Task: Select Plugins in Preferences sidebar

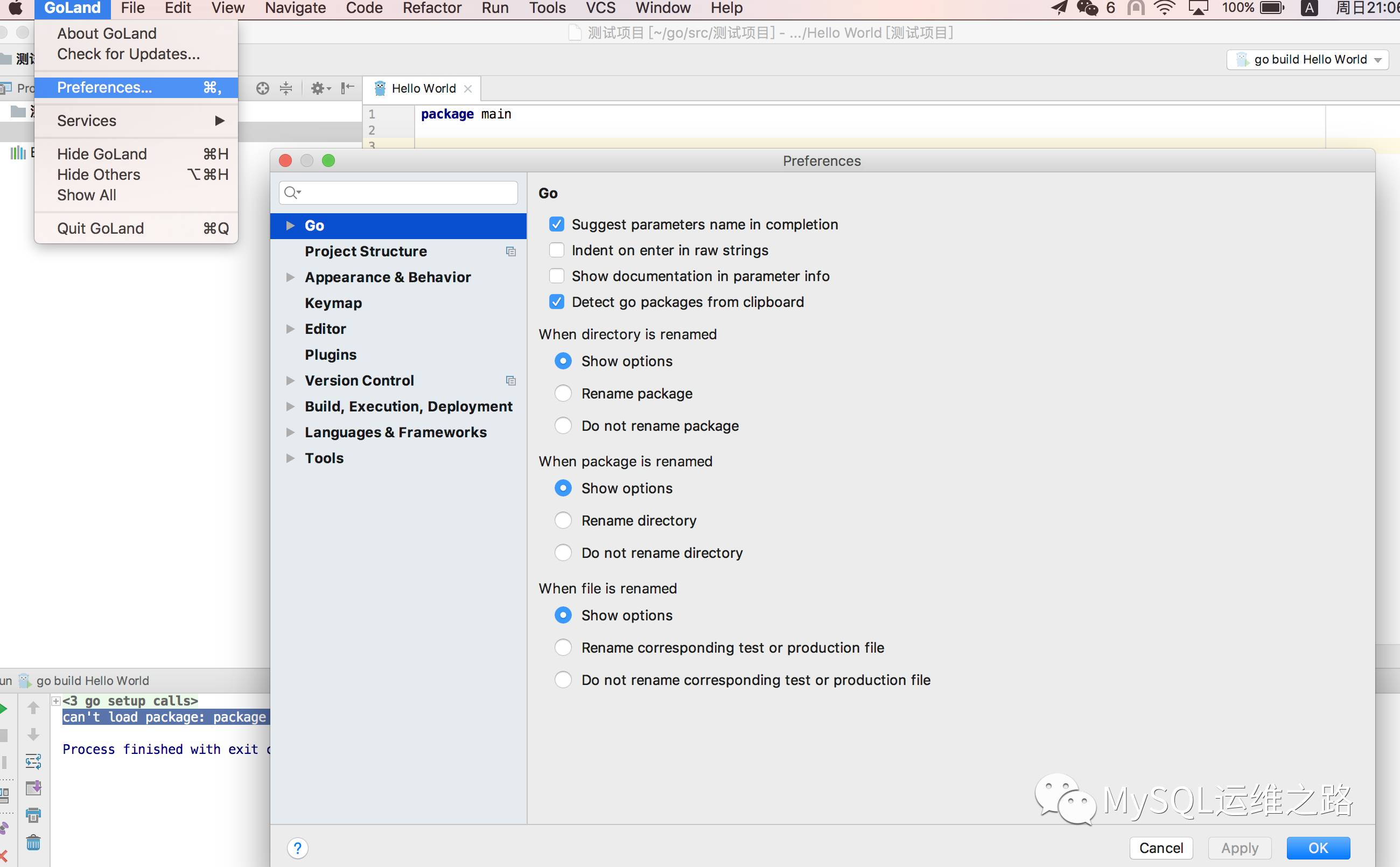Action: [398, 355]
